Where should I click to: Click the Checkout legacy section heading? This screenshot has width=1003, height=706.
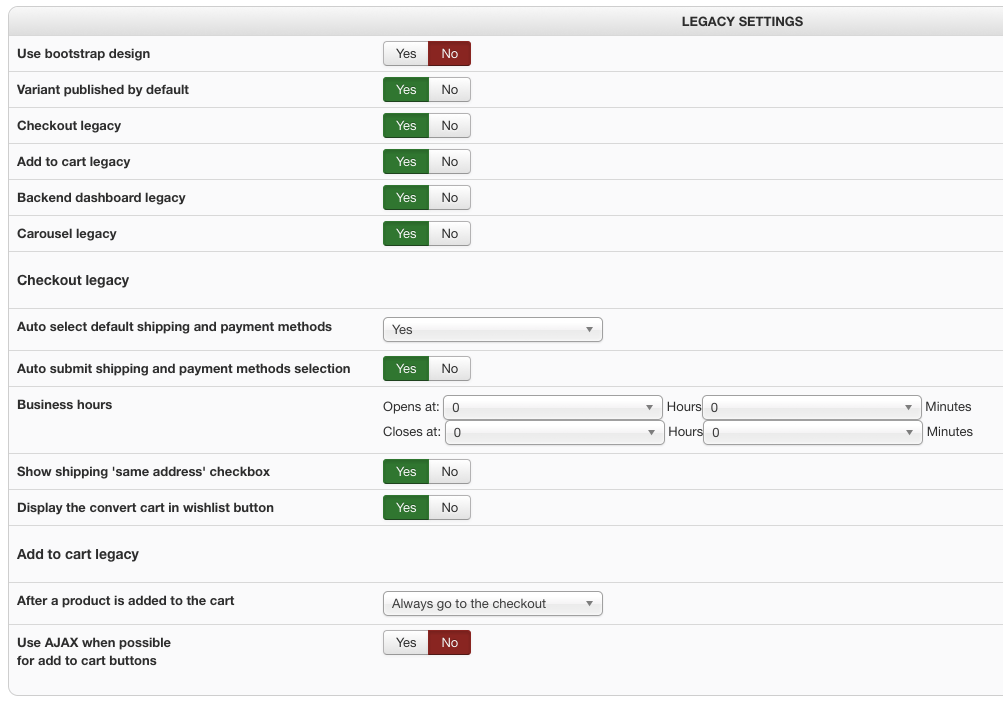73,280
